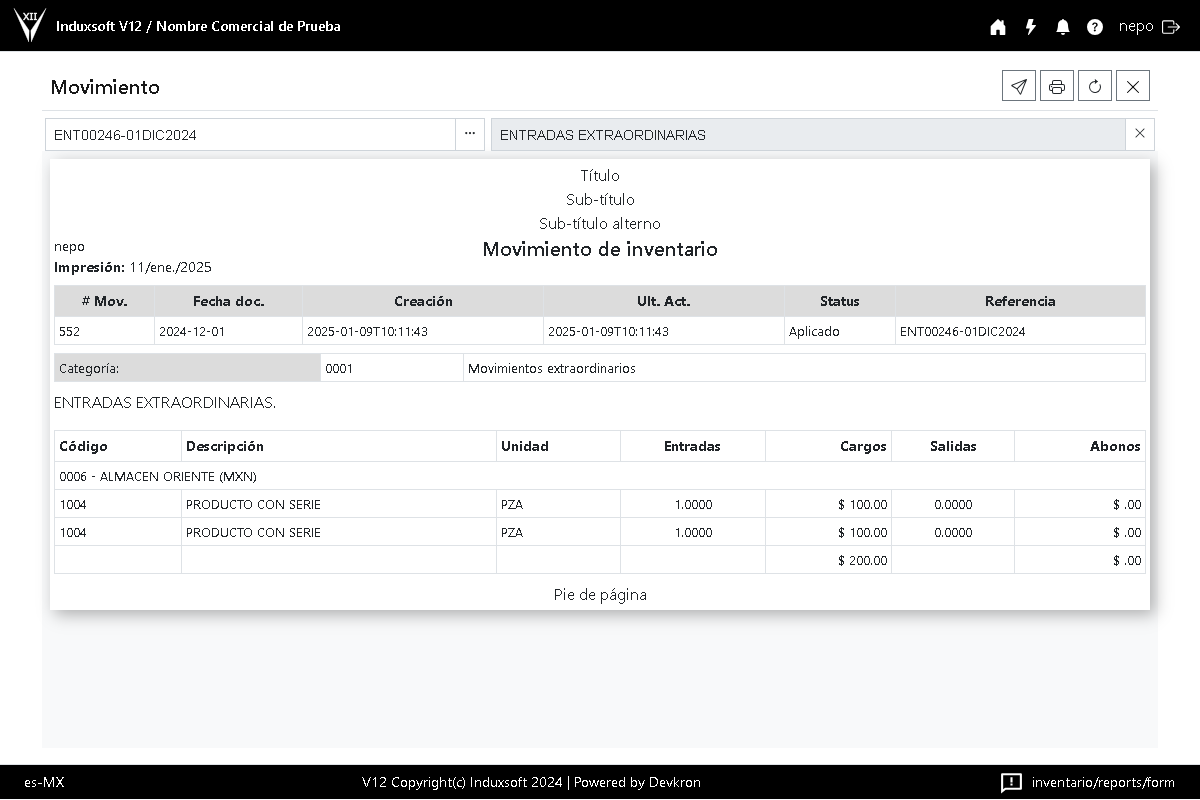The height and width of the screenshot is (800, 1200).
Task: Click the Induxsoft V12 logo
Action: point(30,26)
